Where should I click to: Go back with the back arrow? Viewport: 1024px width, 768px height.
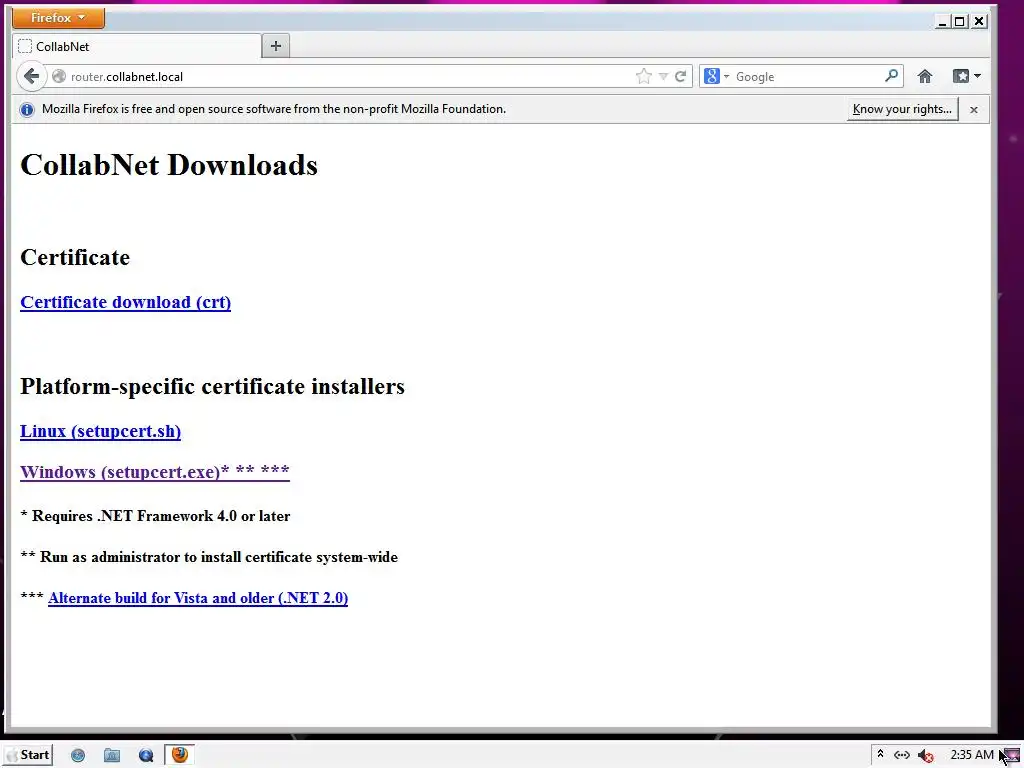tap(31, 76)
